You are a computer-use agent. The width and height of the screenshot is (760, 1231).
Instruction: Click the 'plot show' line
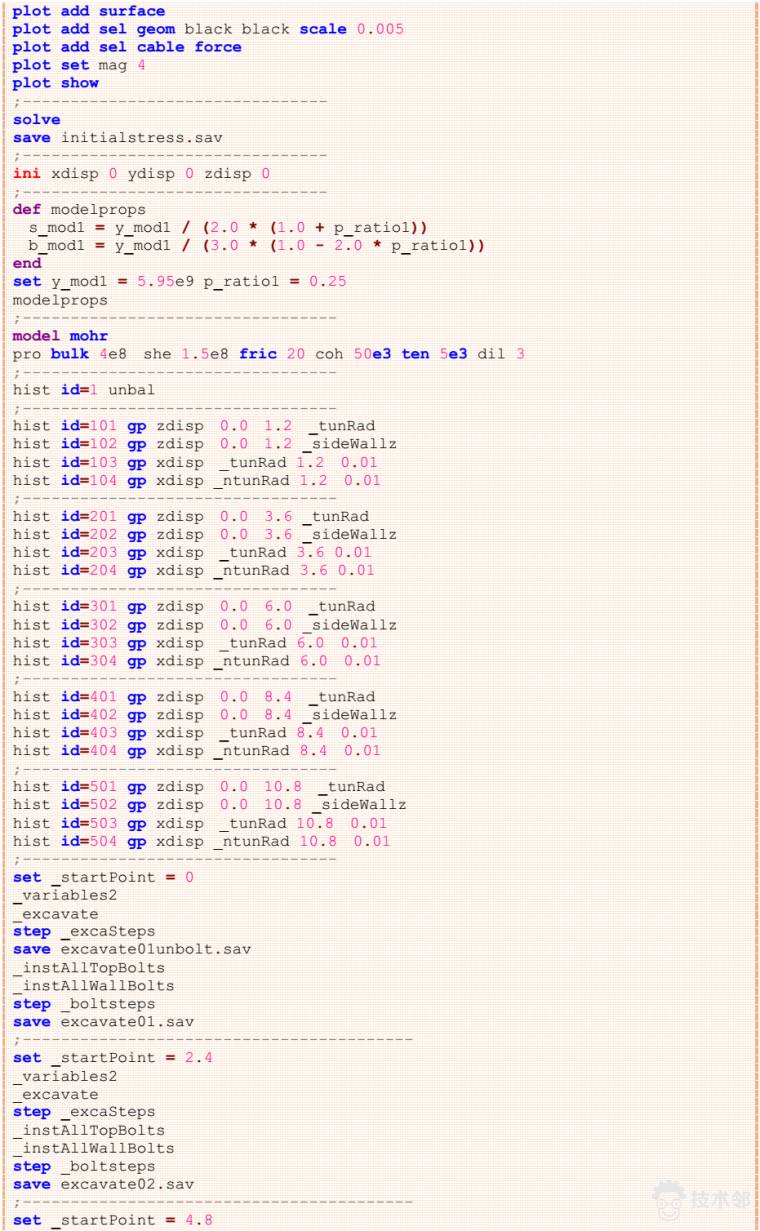point(55,83)
